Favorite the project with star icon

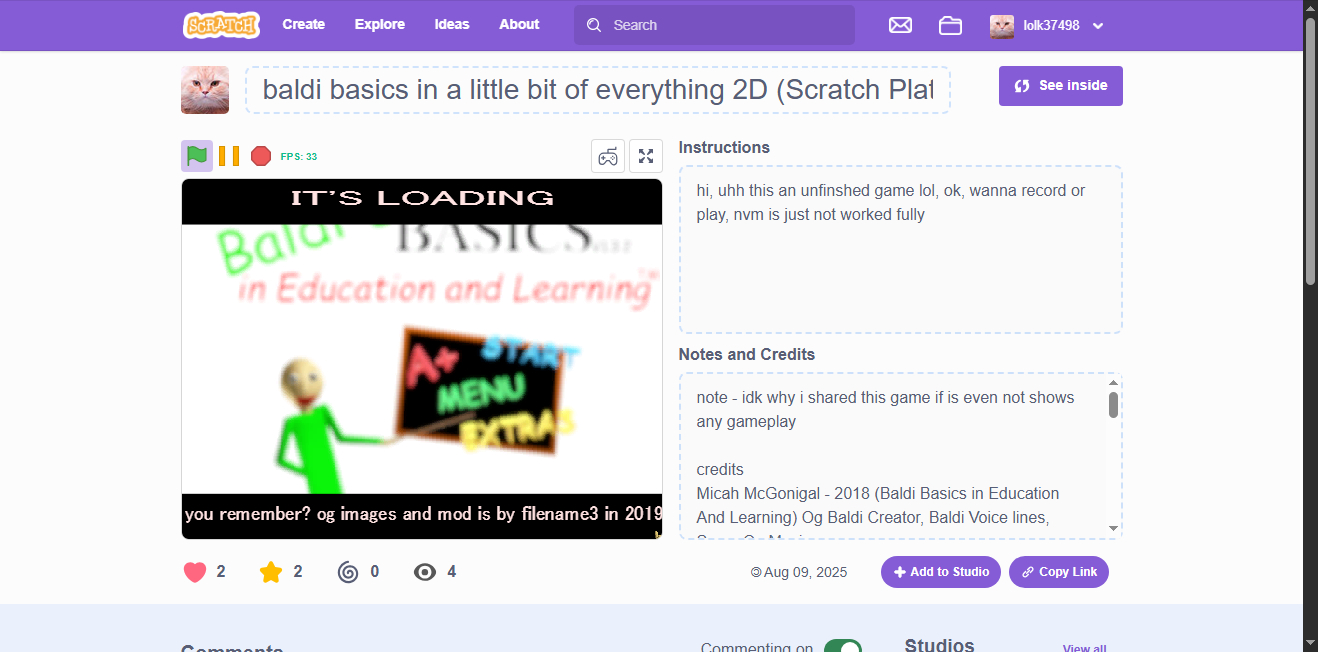(271, 572)
